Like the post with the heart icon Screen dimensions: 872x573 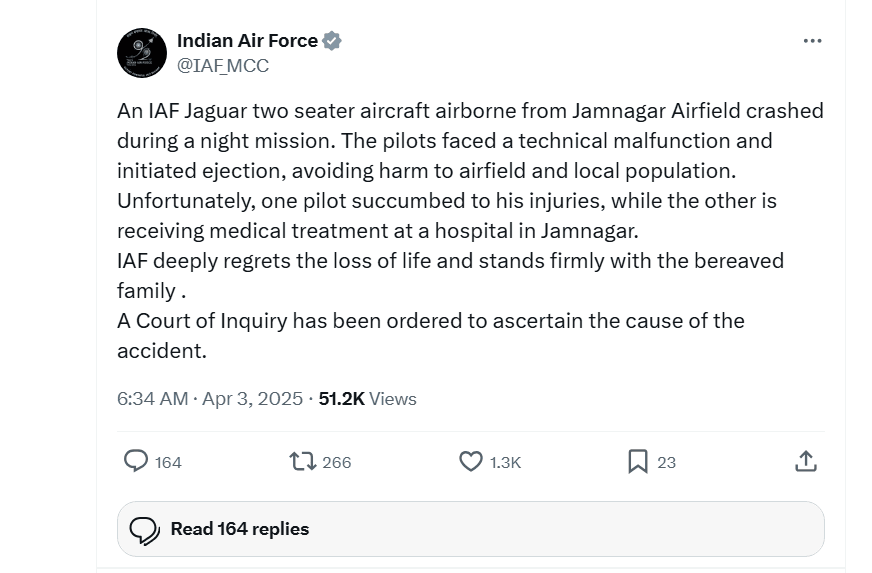471,461
